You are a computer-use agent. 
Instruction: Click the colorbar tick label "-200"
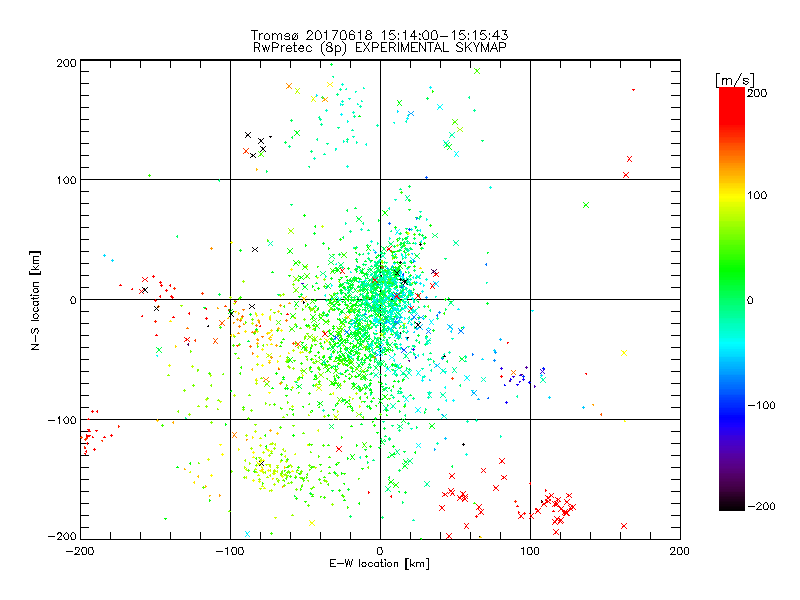761,507
